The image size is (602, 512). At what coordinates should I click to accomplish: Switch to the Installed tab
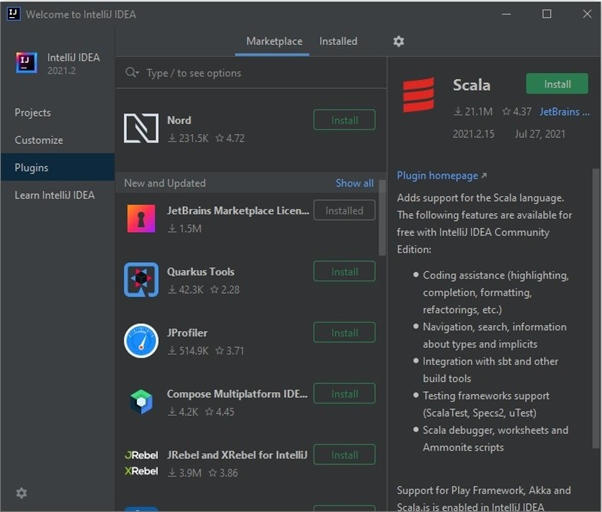(338, 41)
